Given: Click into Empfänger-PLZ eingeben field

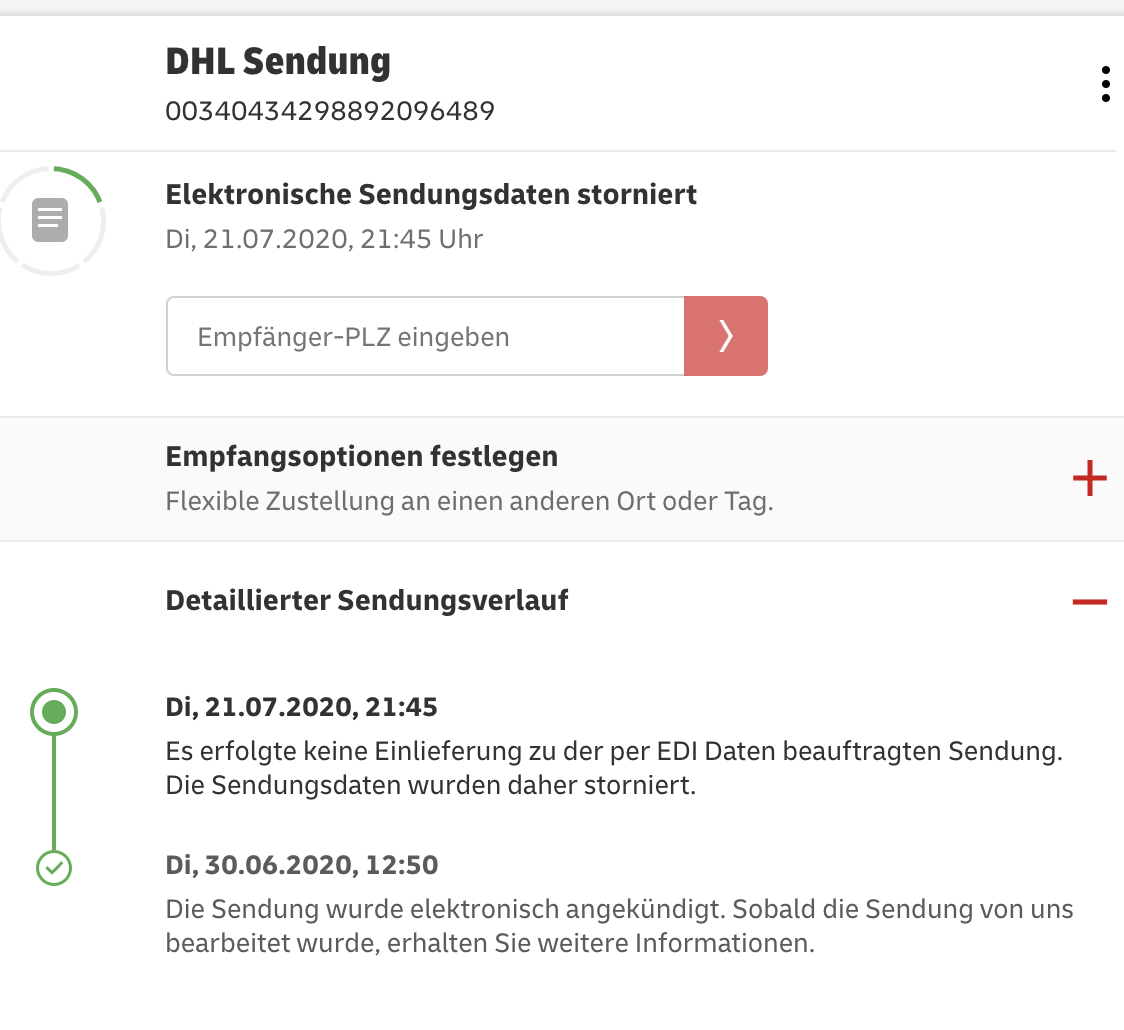Looking at the screenshot, I should [425, 335].
